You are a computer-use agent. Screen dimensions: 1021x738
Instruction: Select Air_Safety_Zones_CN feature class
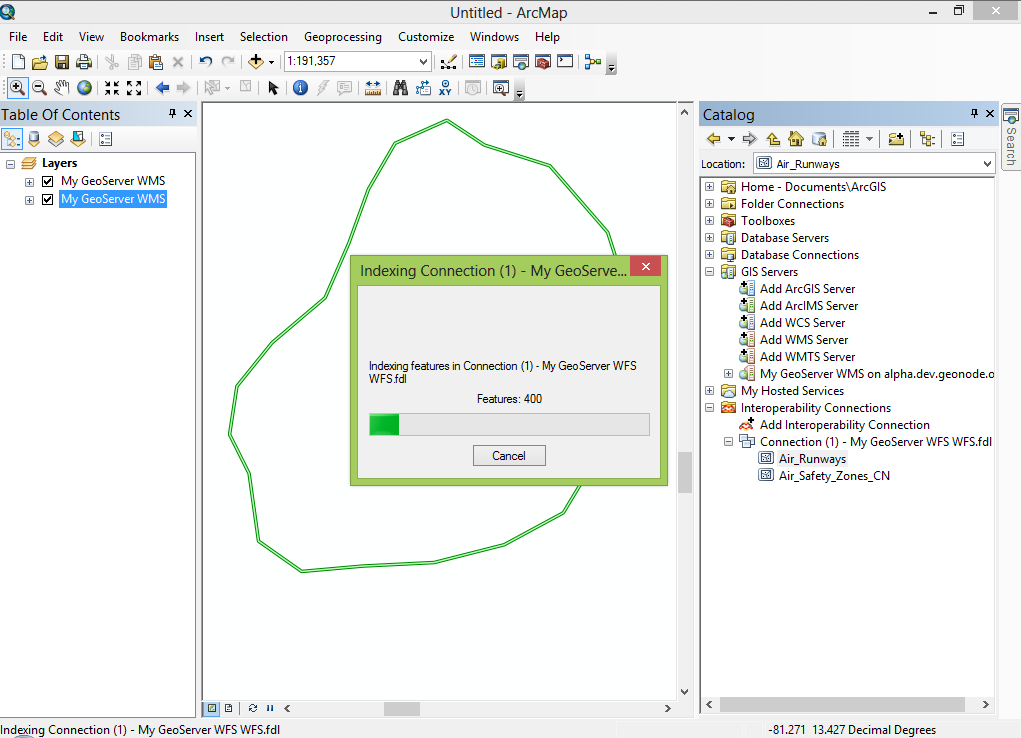[x=834, y=476]
